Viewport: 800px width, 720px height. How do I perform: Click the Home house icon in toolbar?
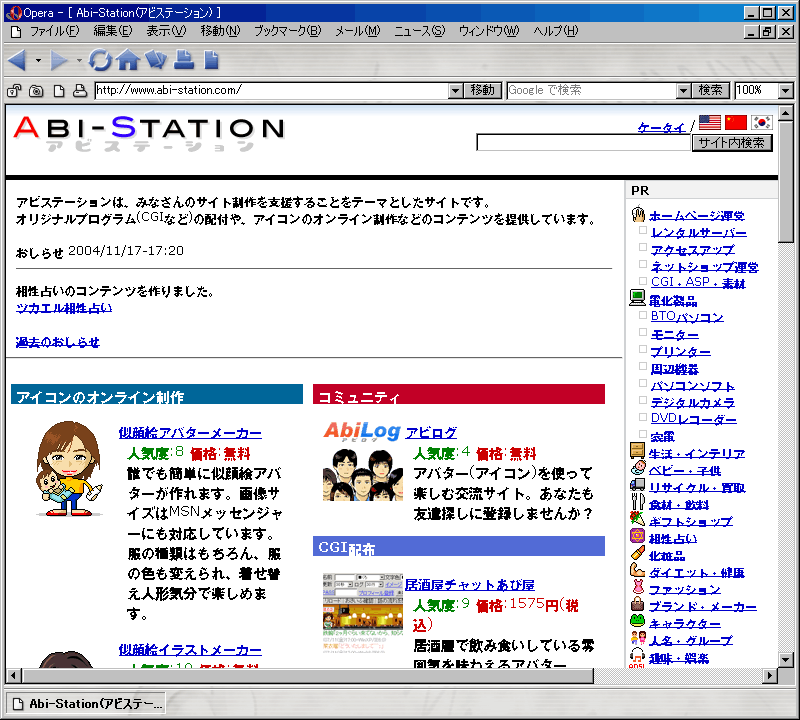[x=128, y=60]
